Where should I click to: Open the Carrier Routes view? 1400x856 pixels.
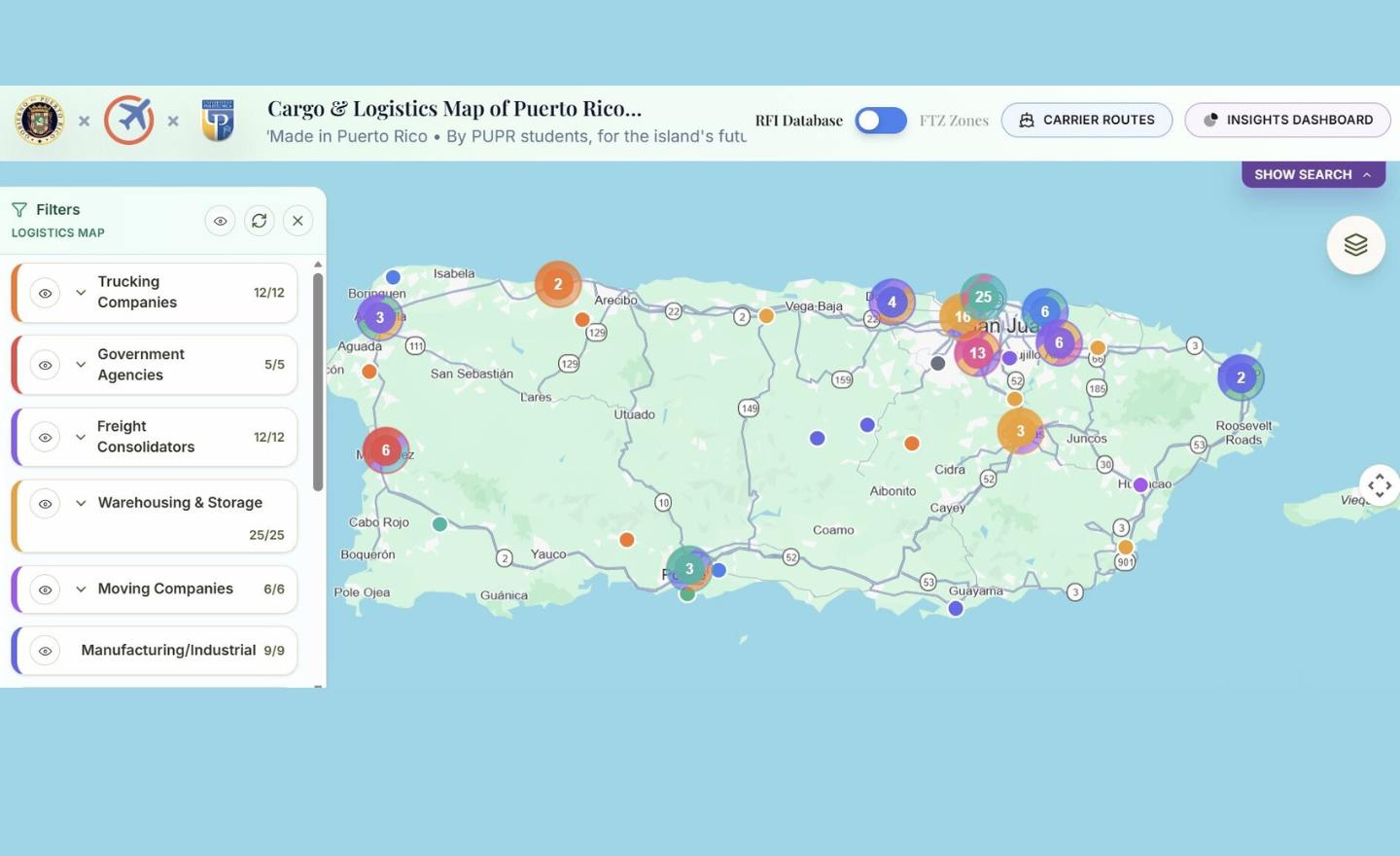(x=1086, y=121)
